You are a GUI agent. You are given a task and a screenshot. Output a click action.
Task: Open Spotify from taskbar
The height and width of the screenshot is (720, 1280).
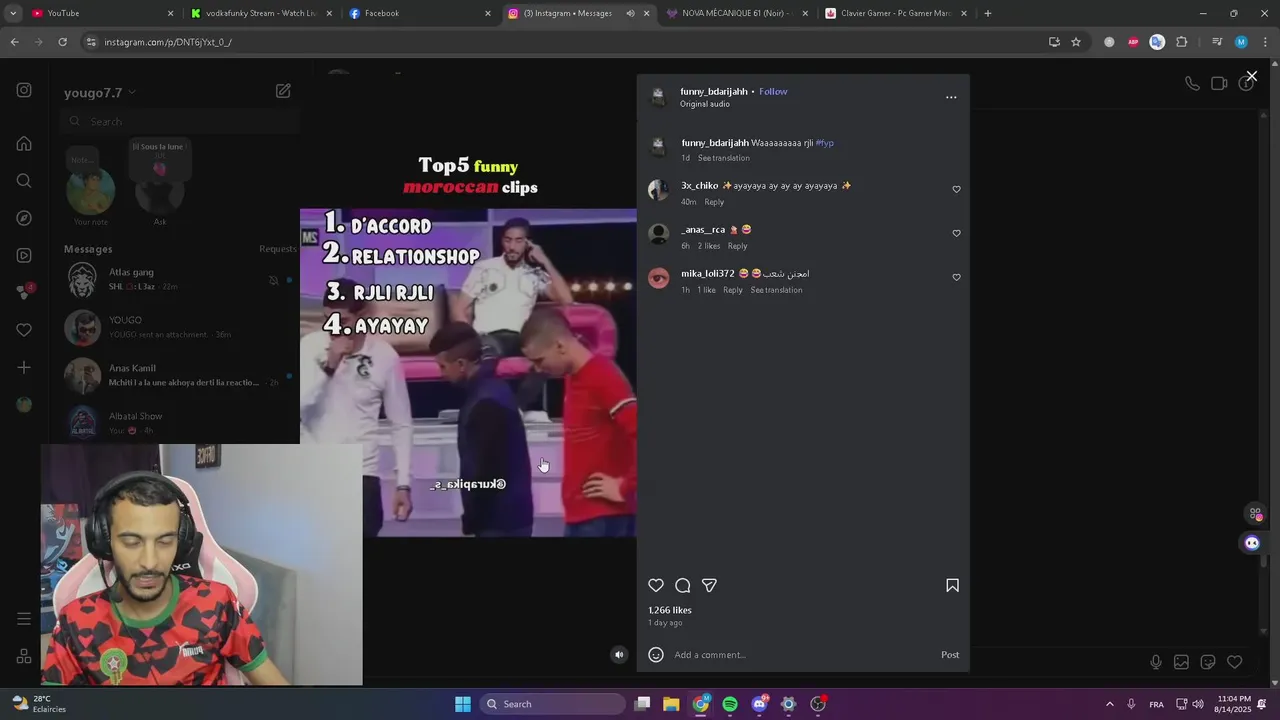pos(730,704)
